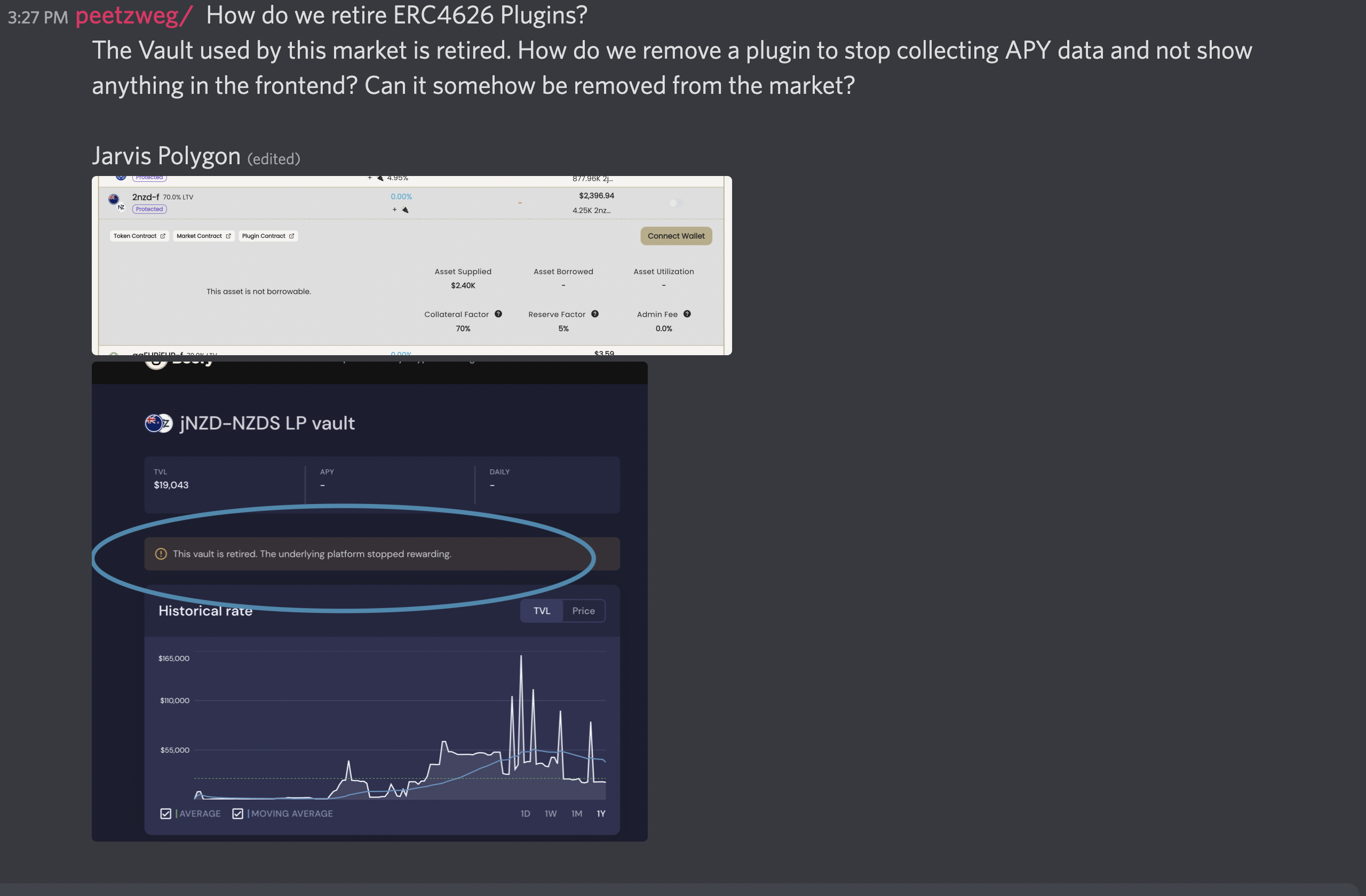Viewport: 1366px width, 896px height.
Task: Click the warning icon in the retired vault banner
Action: click(x=160, y=554)
